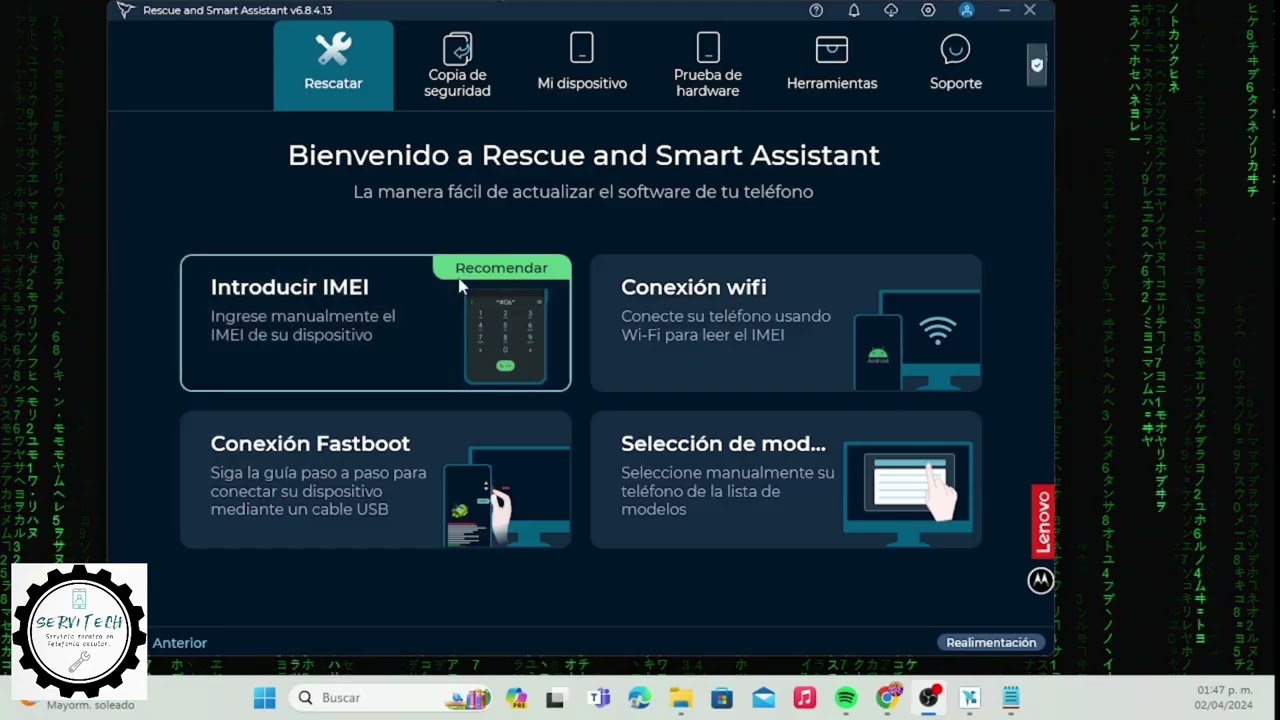
Task: Switch to OBS Studio on taskbar
Action: [x=930, y=697]
